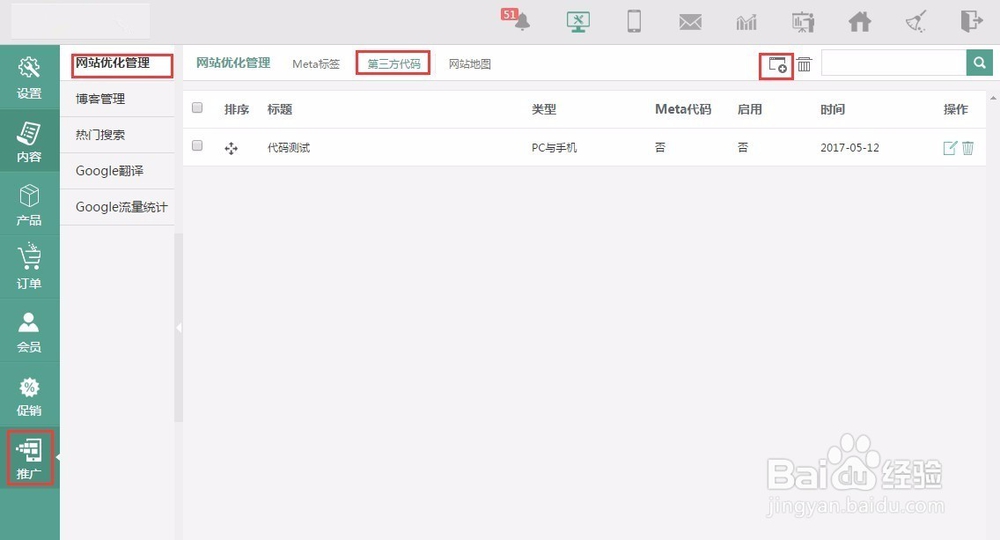
Task: Click the 代码测试 title cell
Action: tap(288, 148)
